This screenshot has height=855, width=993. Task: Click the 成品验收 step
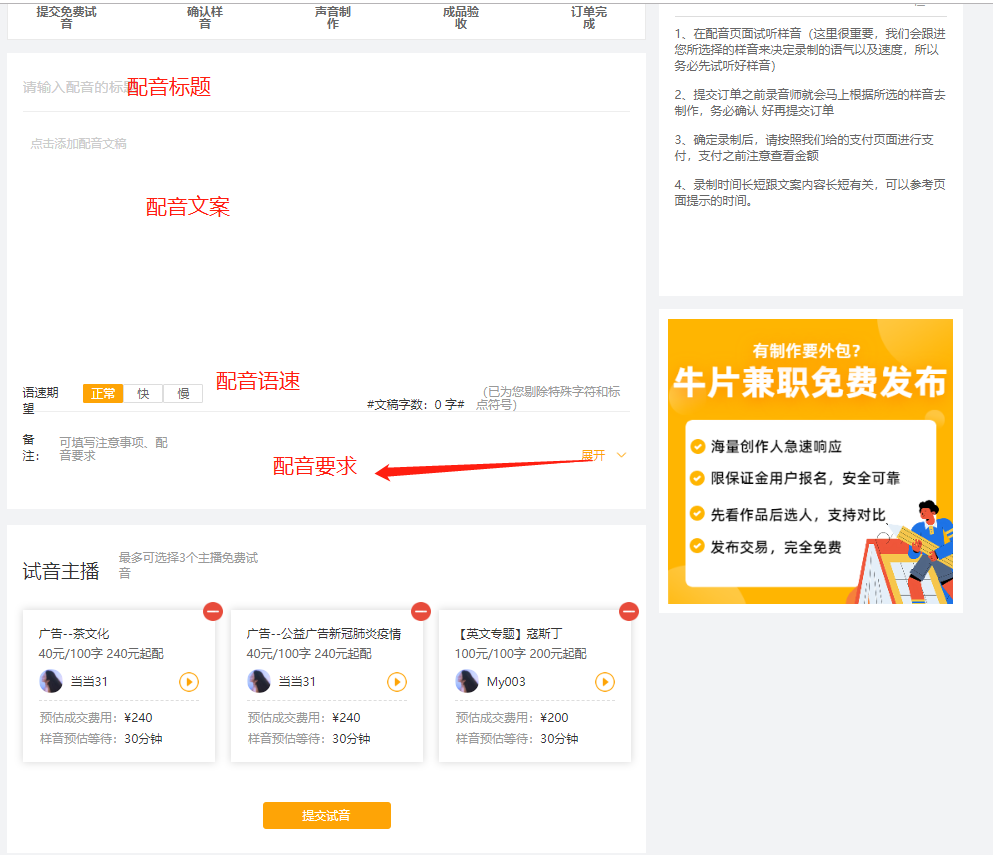click(460, 14)
